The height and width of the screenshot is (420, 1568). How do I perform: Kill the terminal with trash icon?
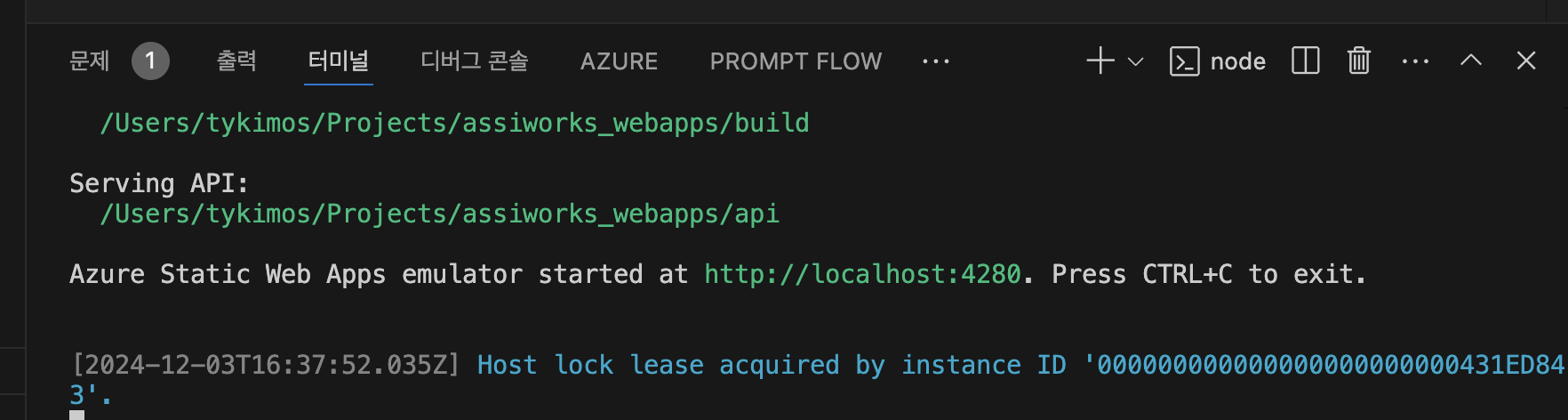tap(1358, 61)
